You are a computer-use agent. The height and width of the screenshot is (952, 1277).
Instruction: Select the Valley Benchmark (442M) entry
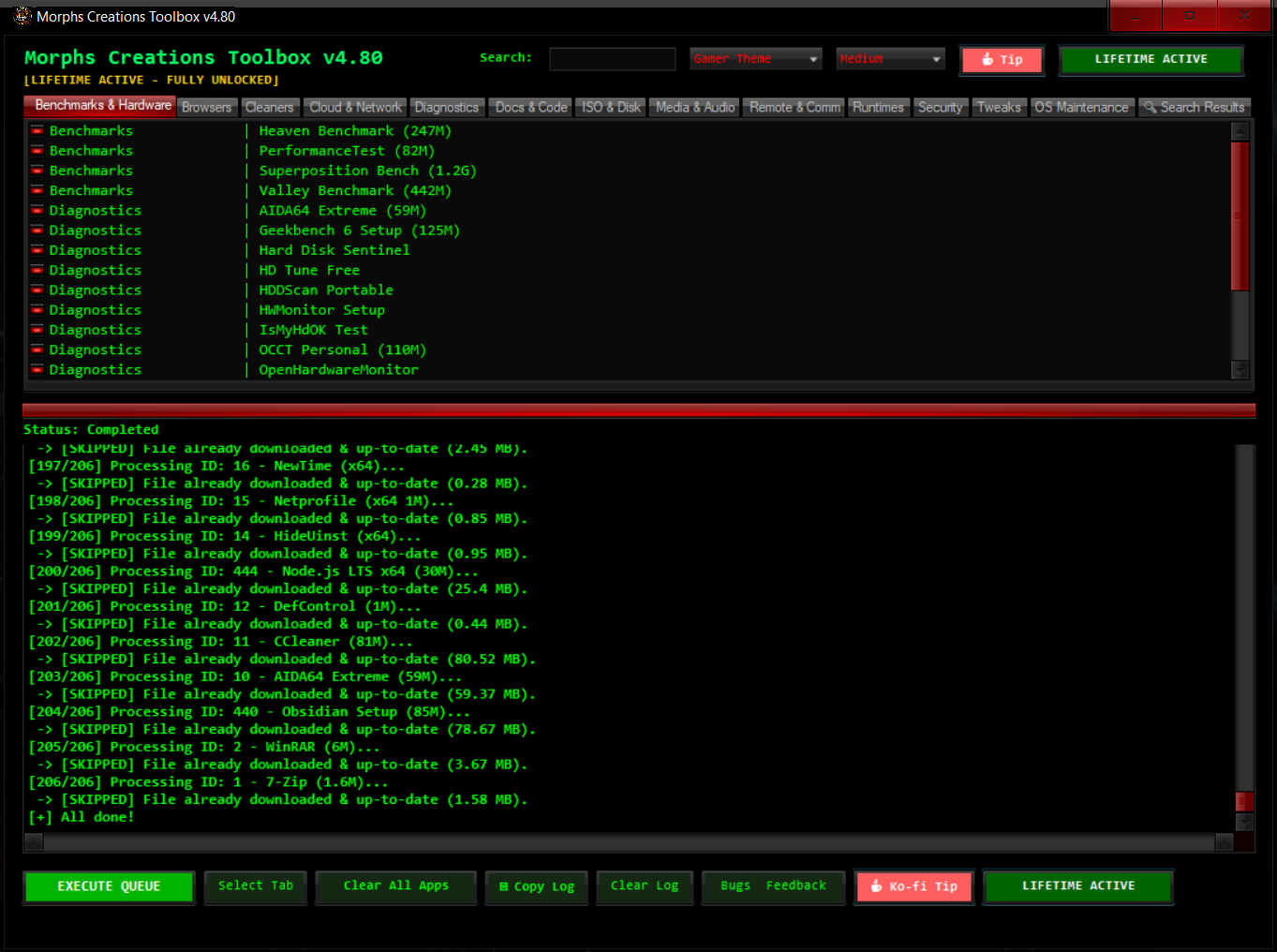tap(355, 190)
